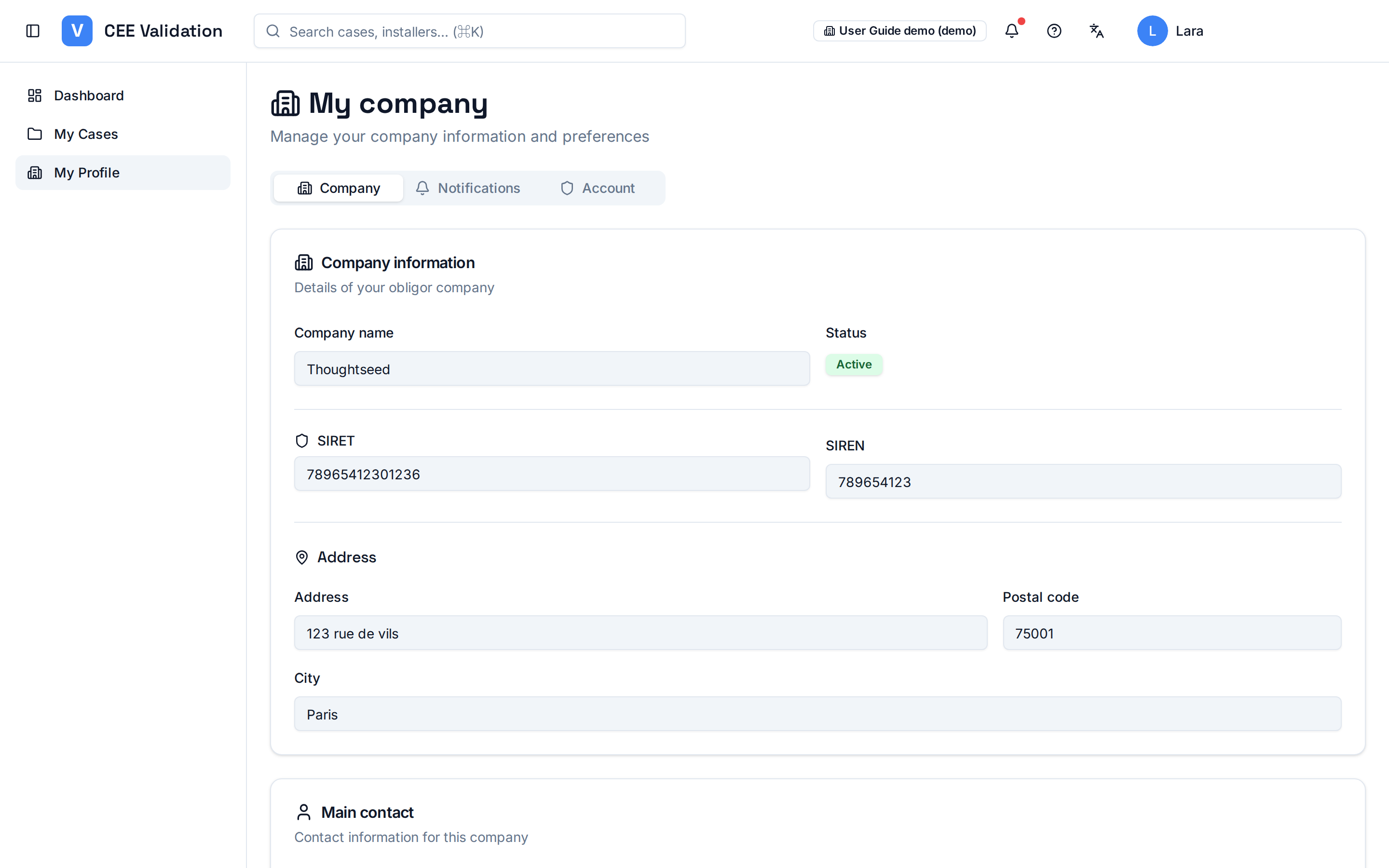Open the help question mark icon
The width and height of the screenshot is (1389, 868).
tap(1054, 31)
